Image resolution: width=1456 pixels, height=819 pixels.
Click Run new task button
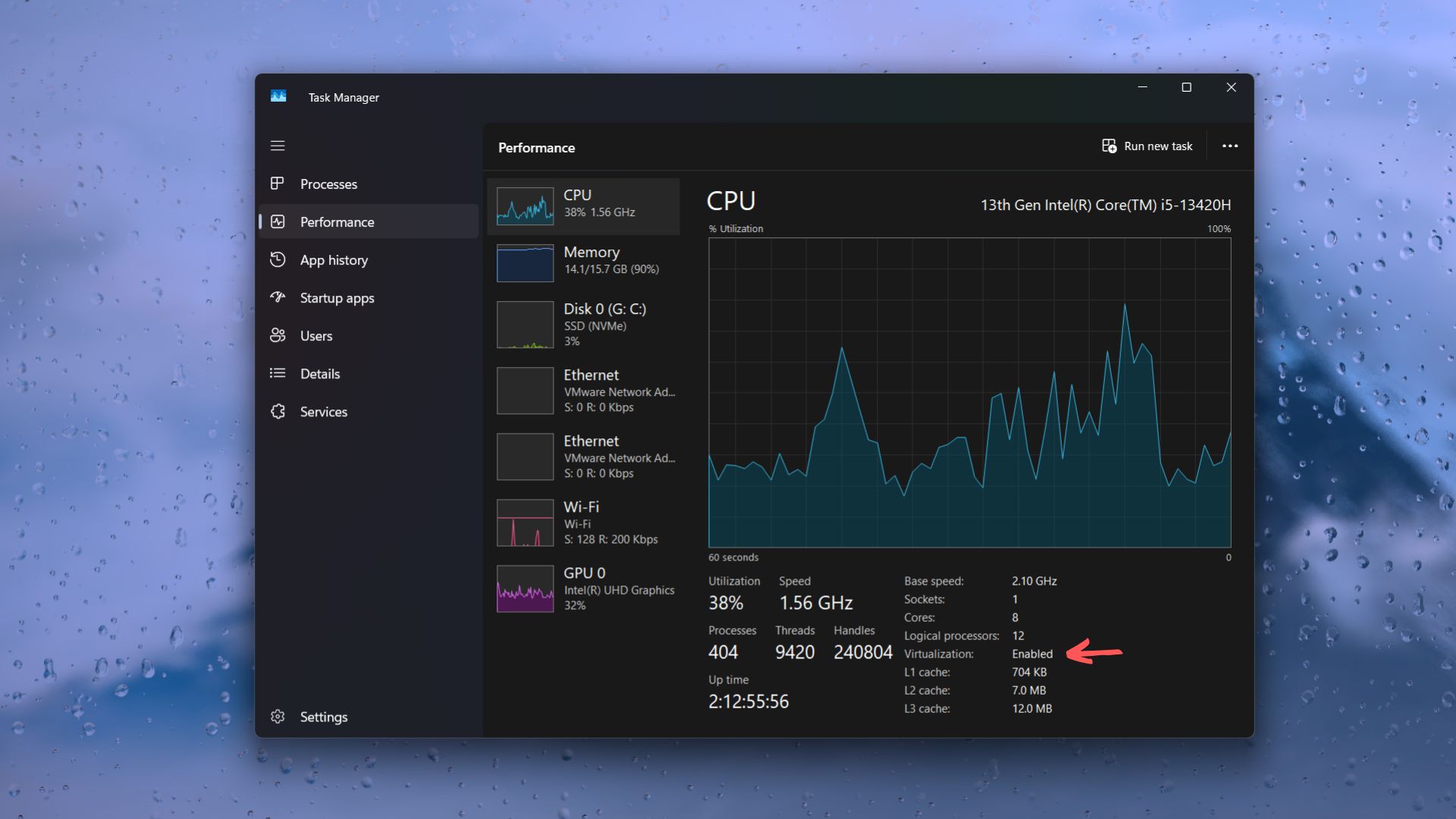click(1147, 146)
